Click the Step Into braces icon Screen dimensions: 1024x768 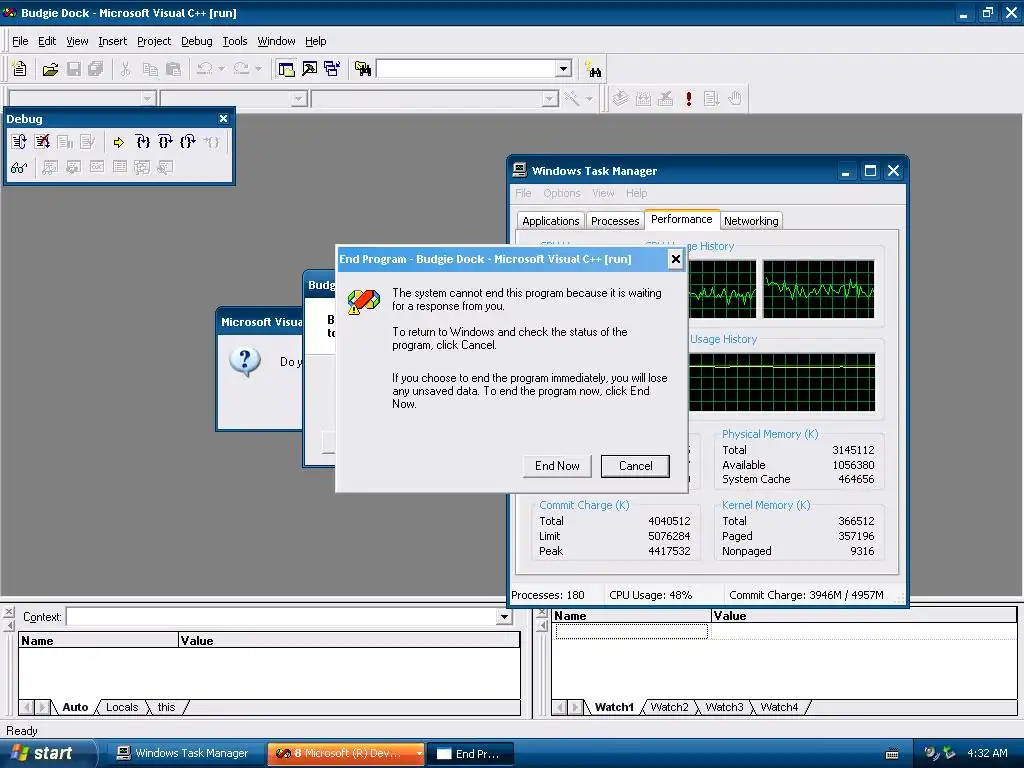(142, 142)
